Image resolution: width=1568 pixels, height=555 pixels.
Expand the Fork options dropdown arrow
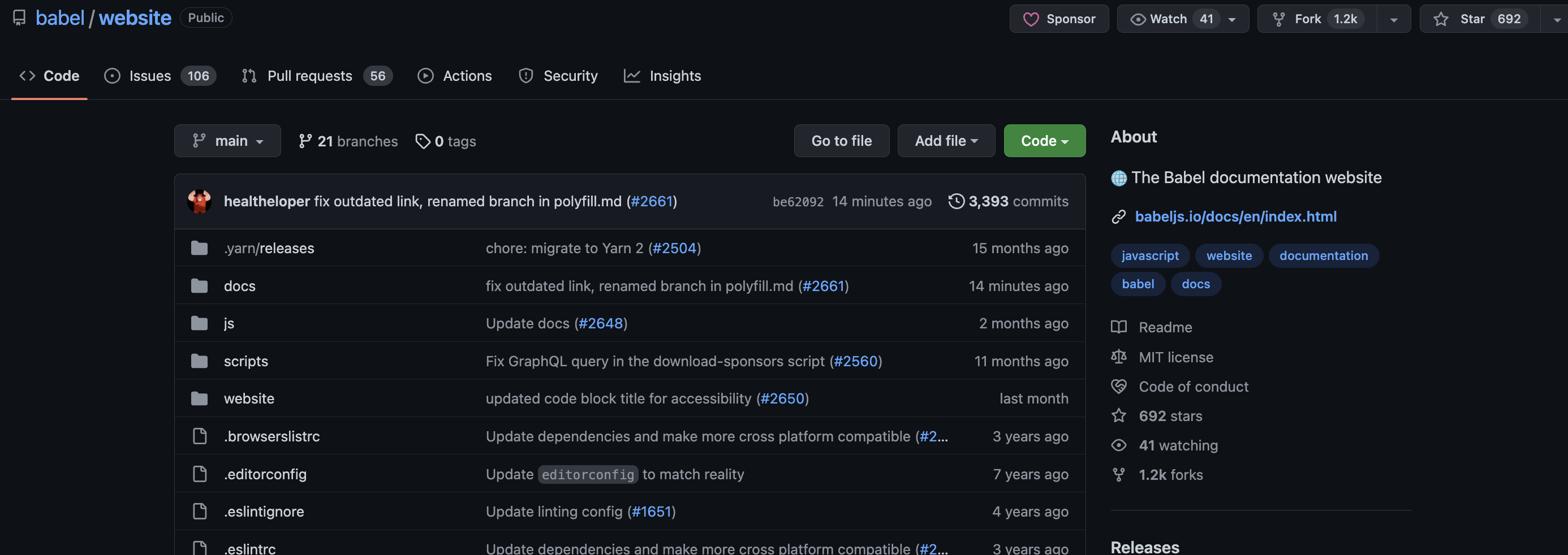pos(1393,19)
